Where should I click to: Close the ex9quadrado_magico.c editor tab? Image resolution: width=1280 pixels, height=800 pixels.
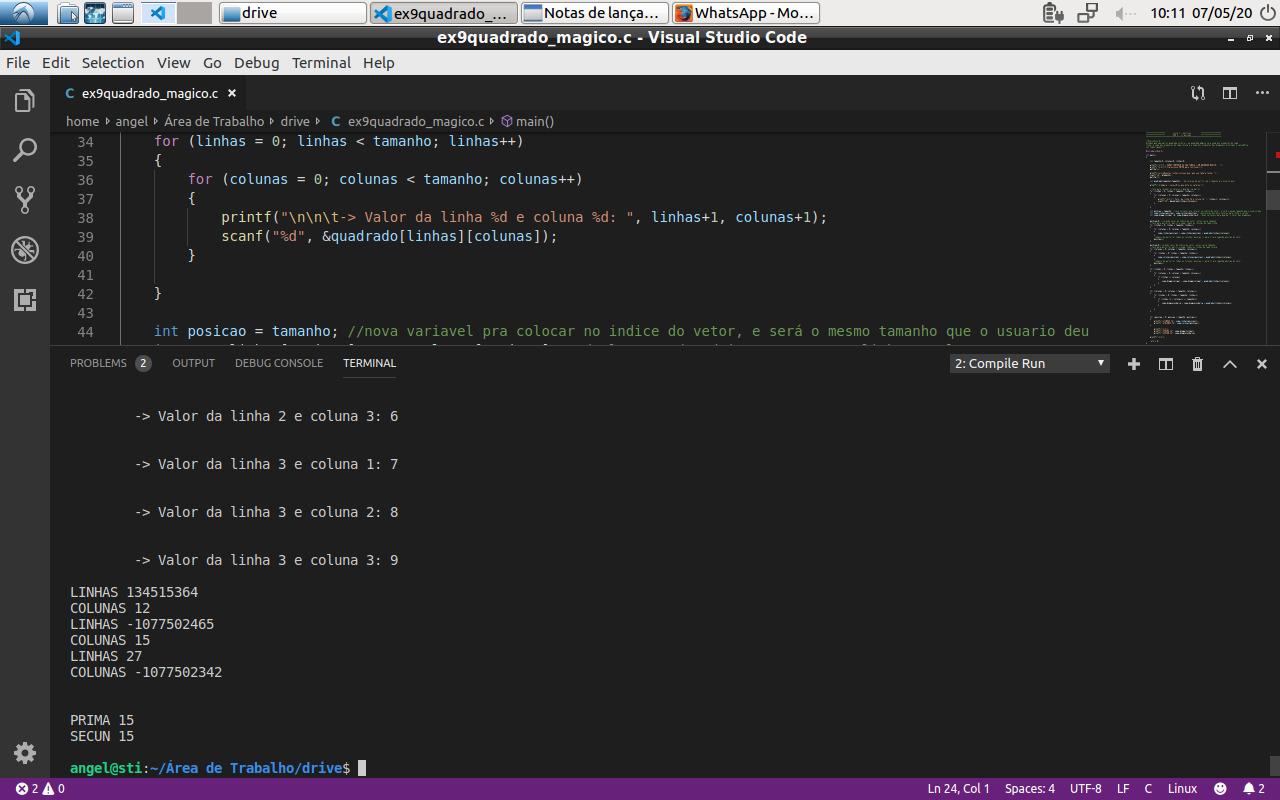[232, 93]
